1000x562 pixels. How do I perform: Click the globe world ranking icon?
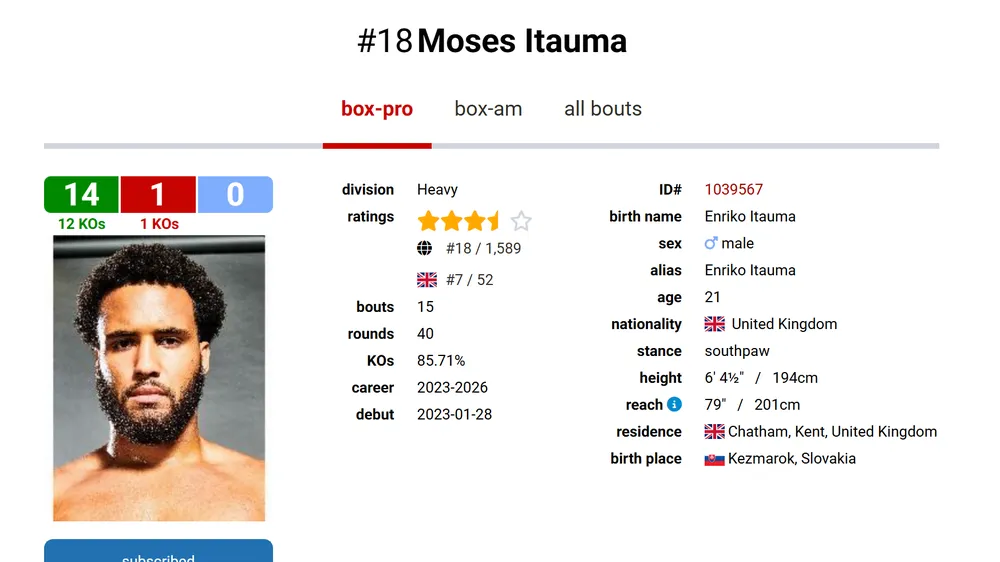(x=425, y=248)
